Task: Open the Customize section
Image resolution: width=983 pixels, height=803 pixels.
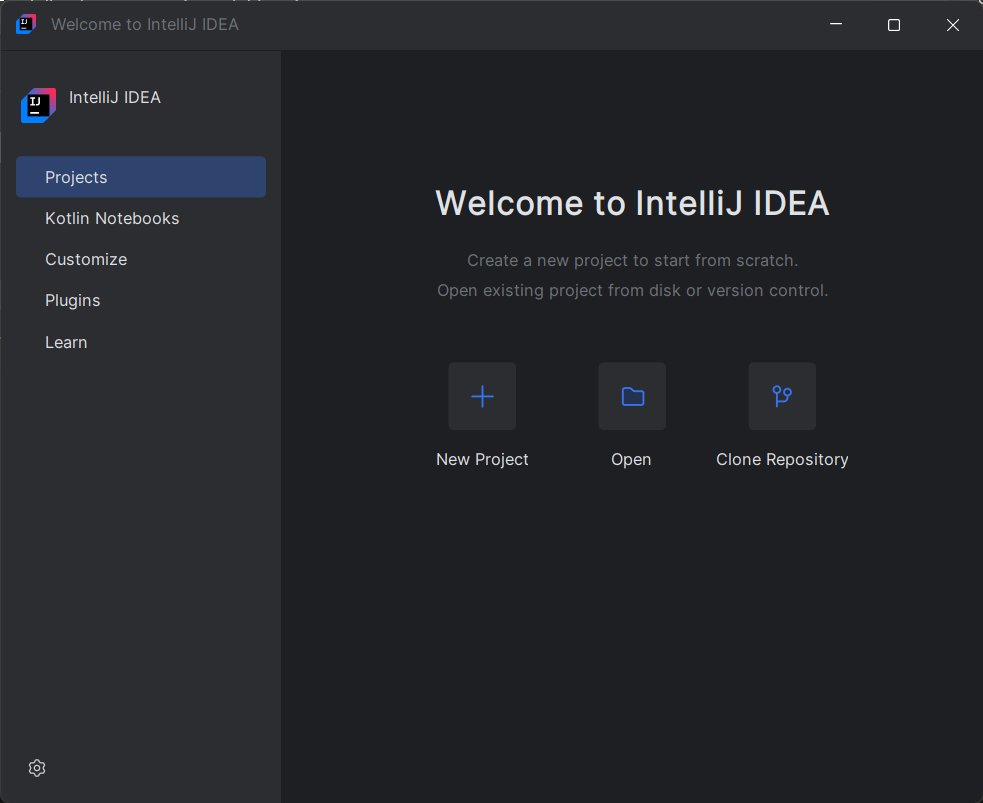Action: [86, 259]
